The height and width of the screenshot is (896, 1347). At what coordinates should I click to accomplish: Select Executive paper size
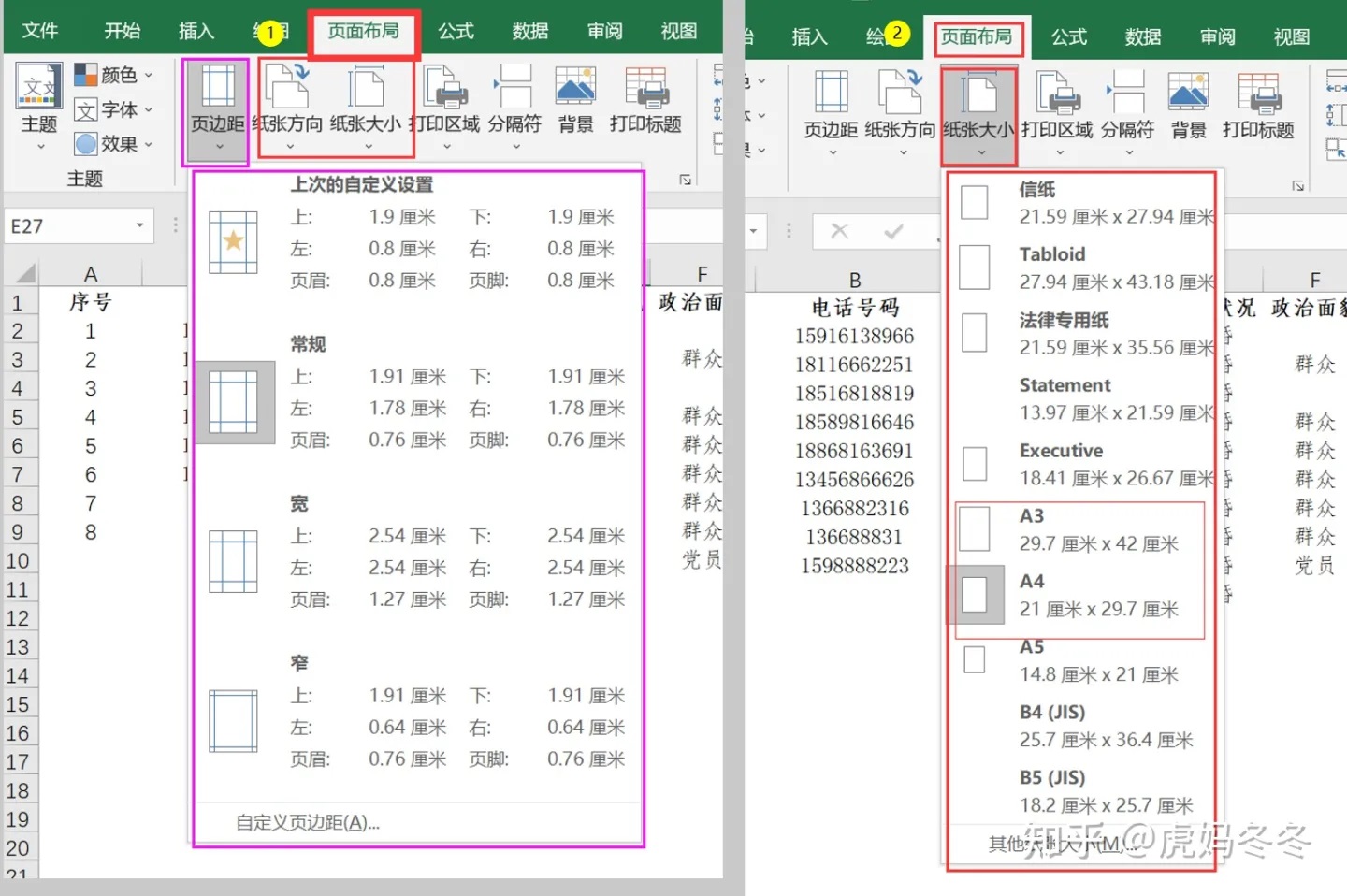pos(1082,464)
